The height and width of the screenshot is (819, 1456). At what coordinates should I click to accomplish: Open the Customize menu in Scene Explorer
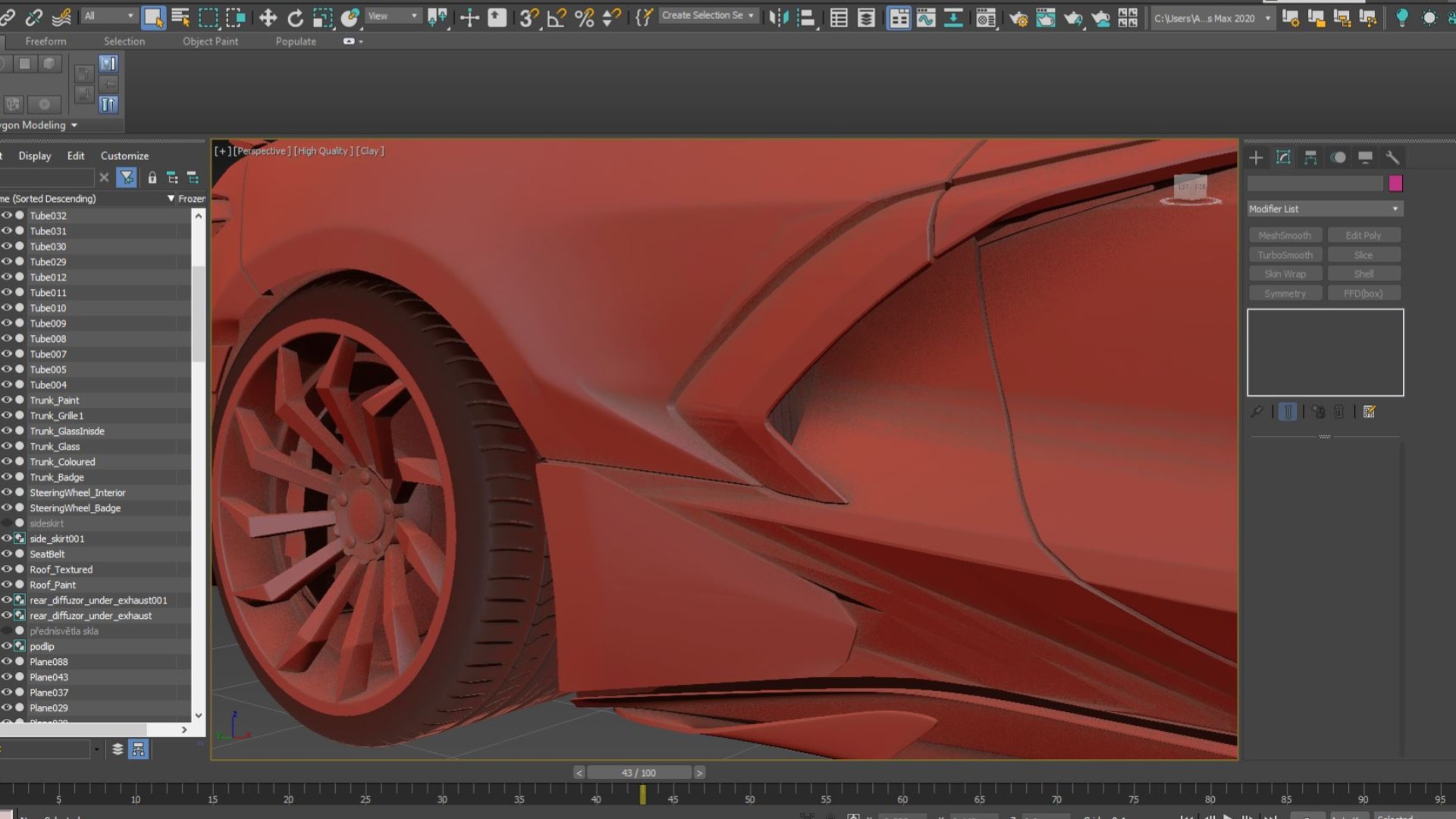(124, 155)
